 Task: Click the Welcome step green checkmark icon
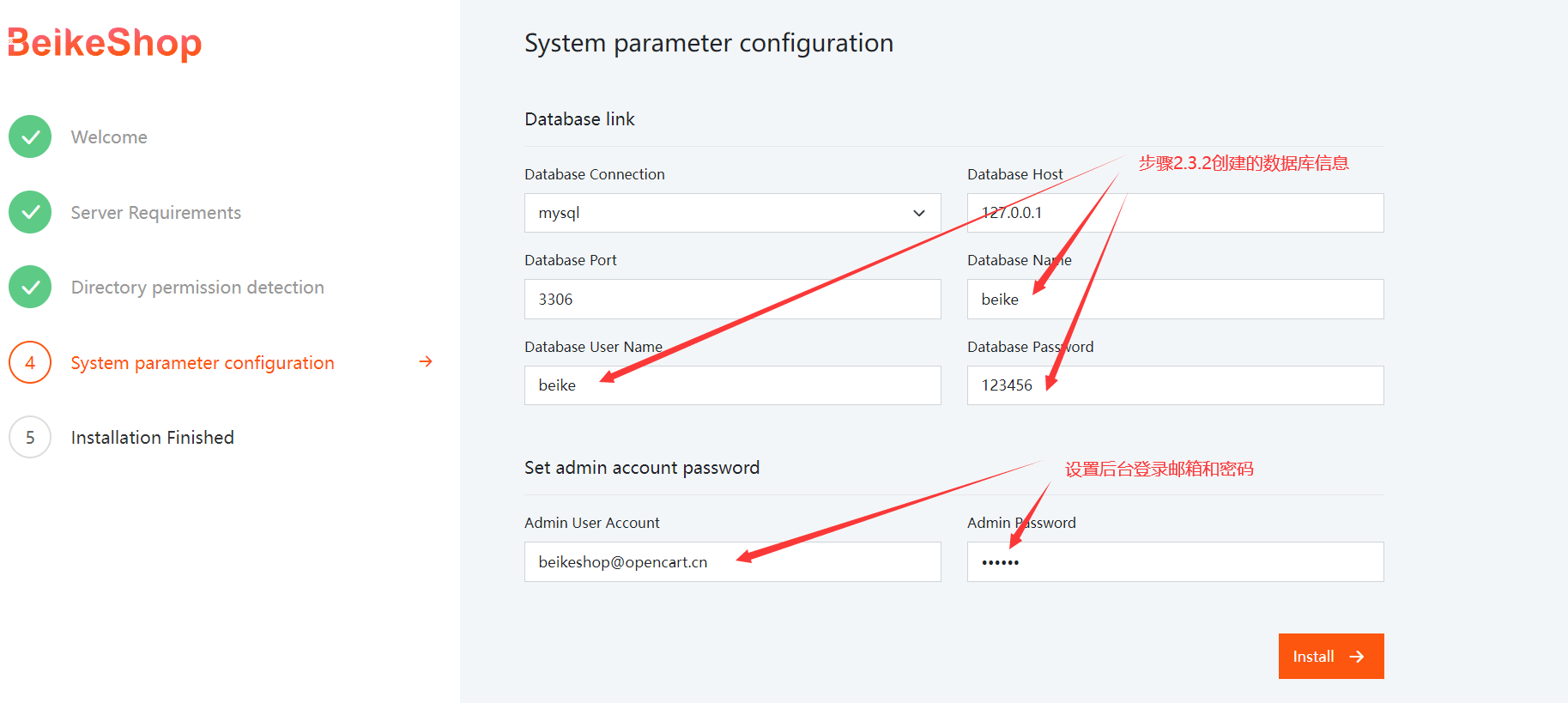(x=30, y=136)
